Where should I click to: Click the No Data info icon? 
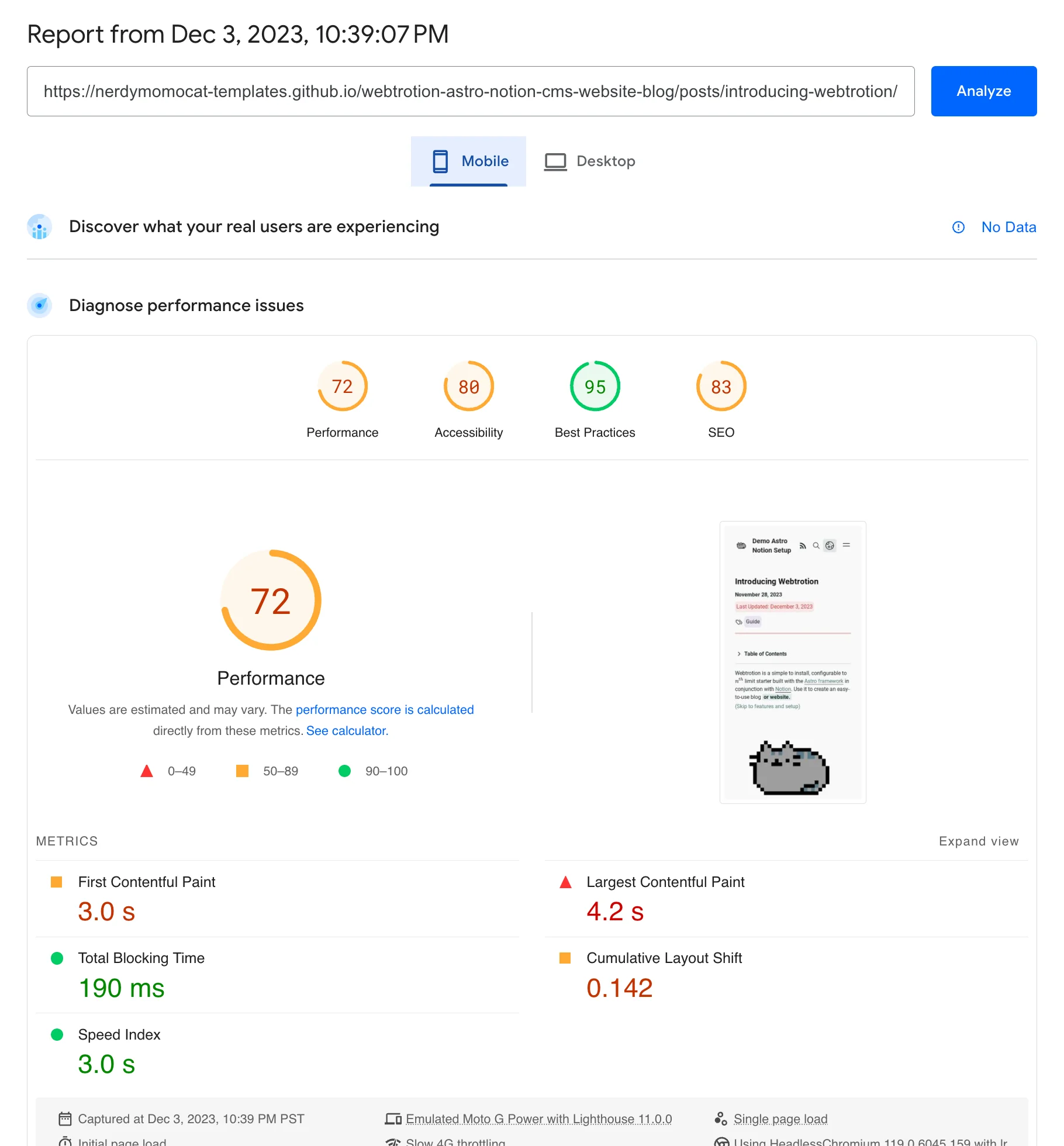coord(958,227)
